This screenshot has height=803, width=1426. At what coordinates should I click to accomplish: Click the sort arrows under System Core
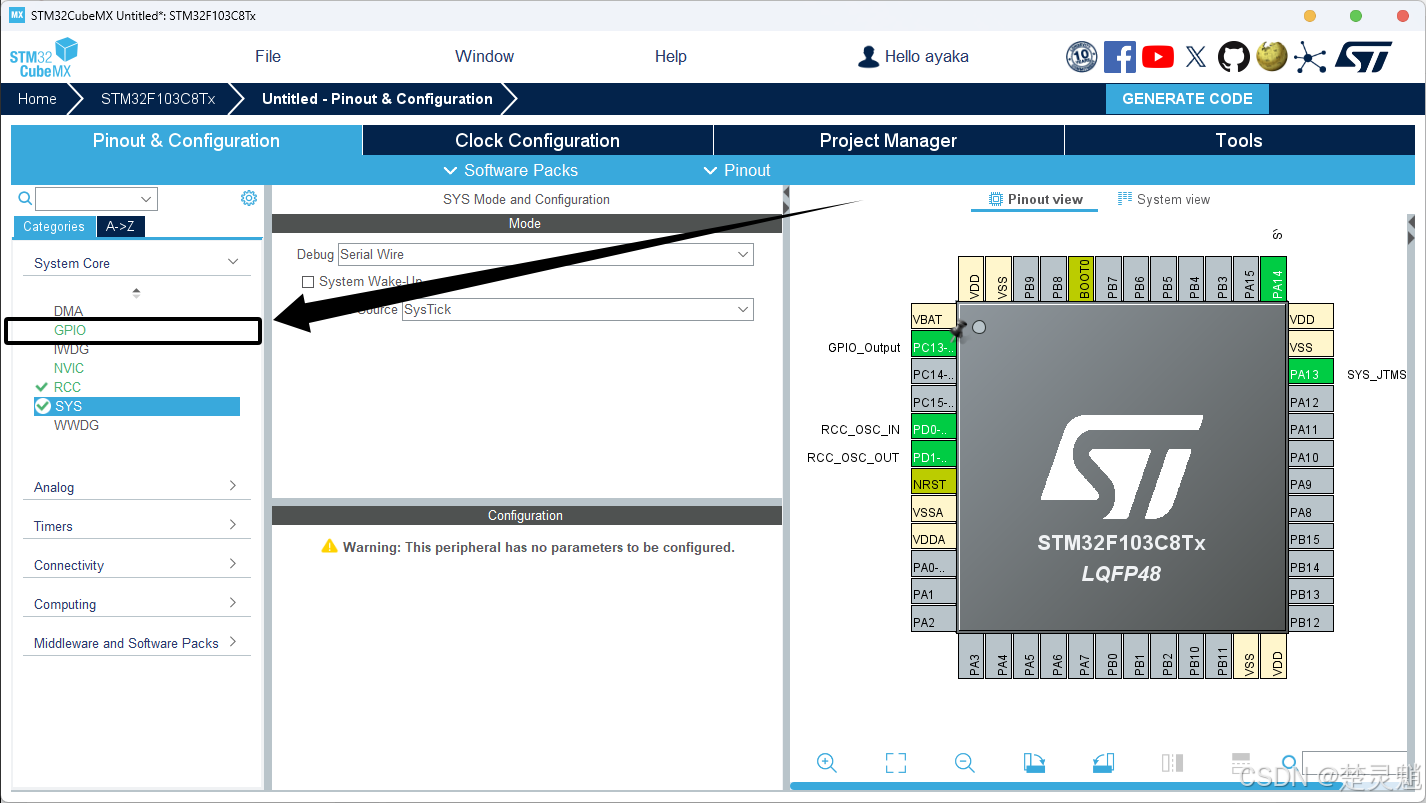click(136, 293)
